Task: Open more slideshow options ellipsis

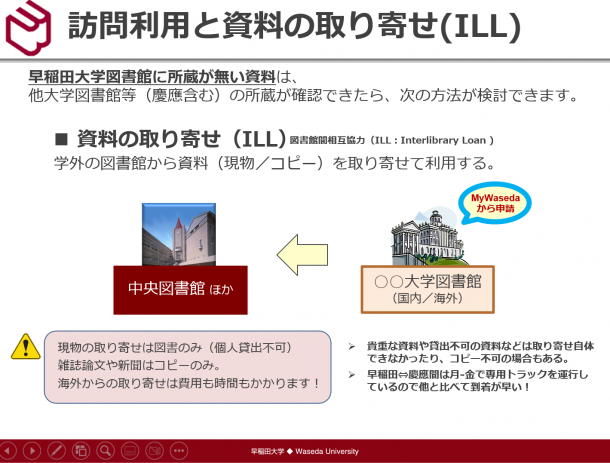Action: pyautogui.click(x=179, y=451)
